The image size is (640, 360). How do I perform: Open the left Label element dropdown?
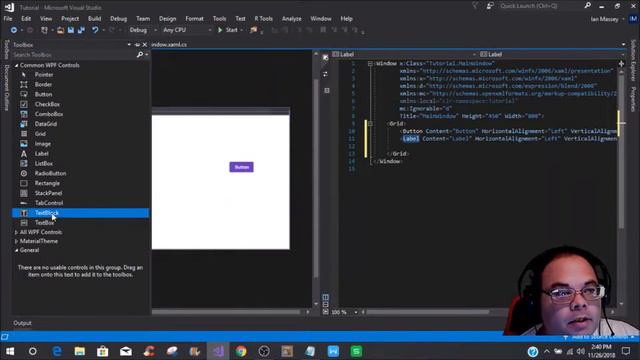click(404, 54)
